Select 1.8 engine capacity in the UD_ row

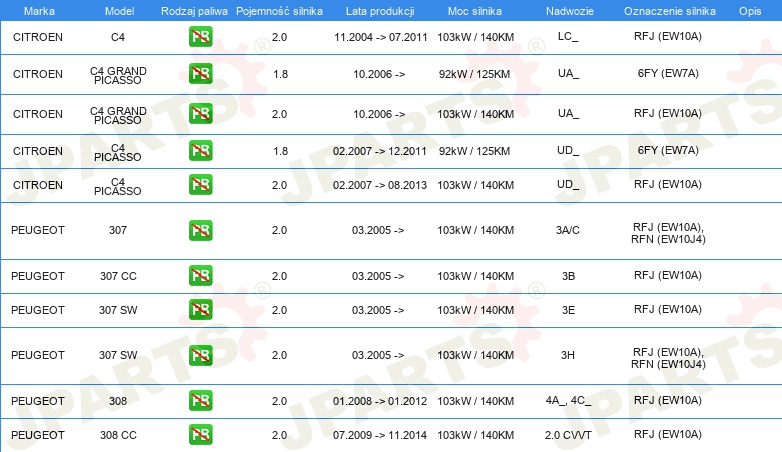280,151
